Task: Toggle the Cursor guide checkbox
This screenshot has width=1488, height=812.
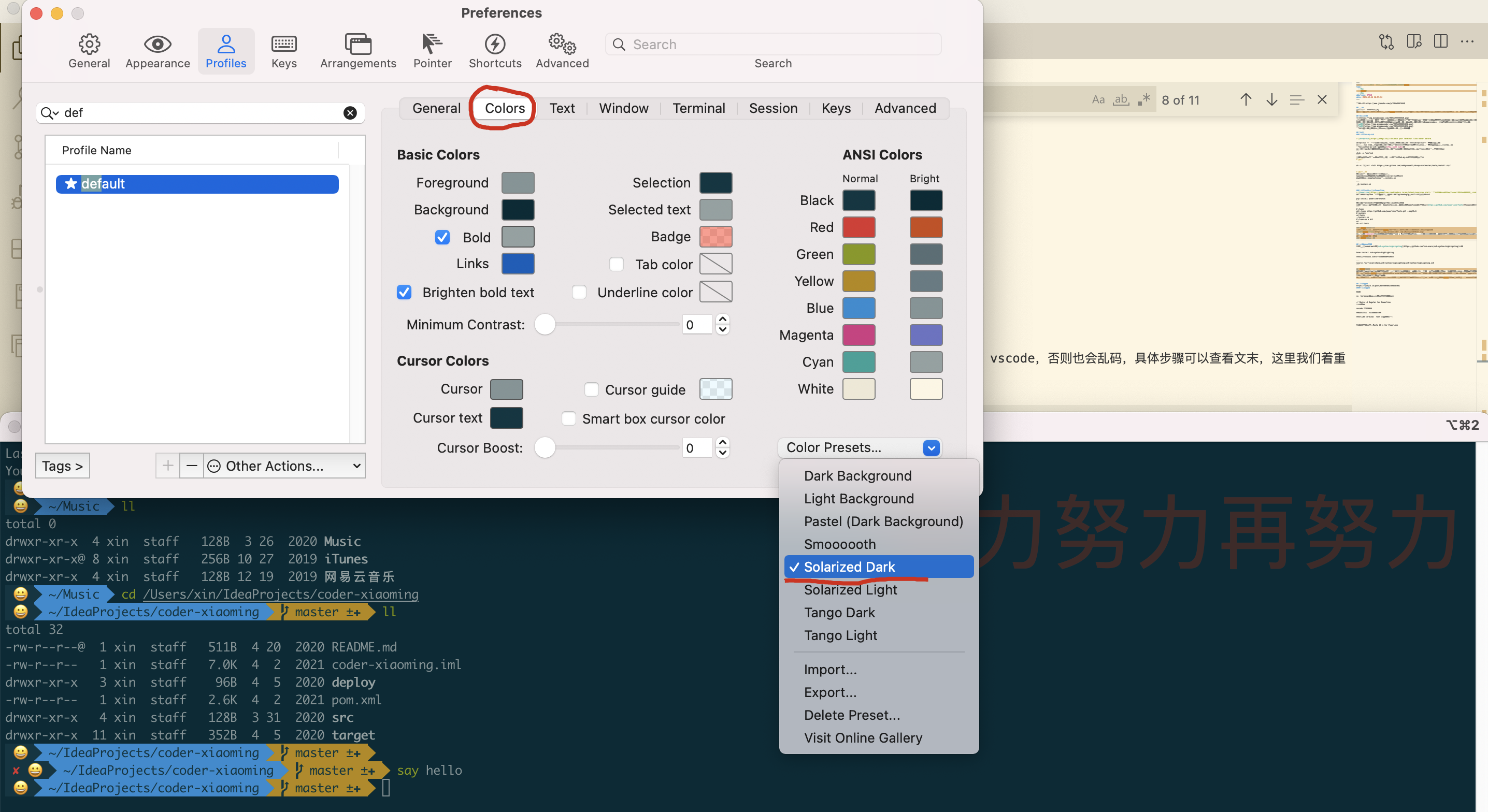Action: point(590,389)
